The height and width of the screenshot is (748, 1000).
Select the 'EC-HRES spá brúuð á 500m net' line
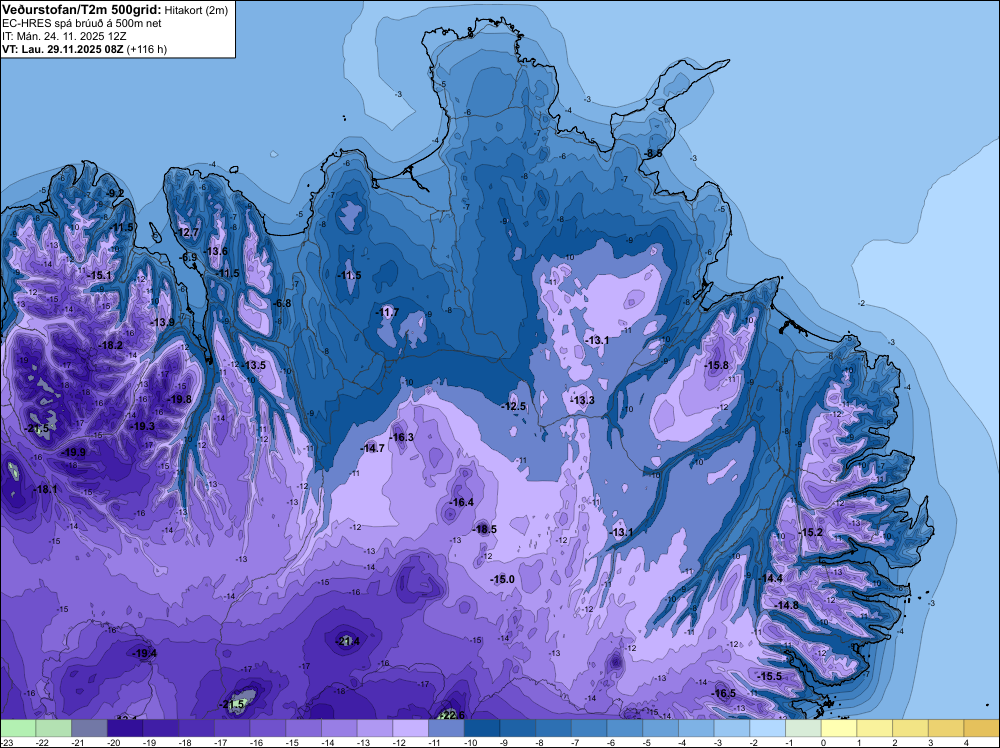[82, 24]
